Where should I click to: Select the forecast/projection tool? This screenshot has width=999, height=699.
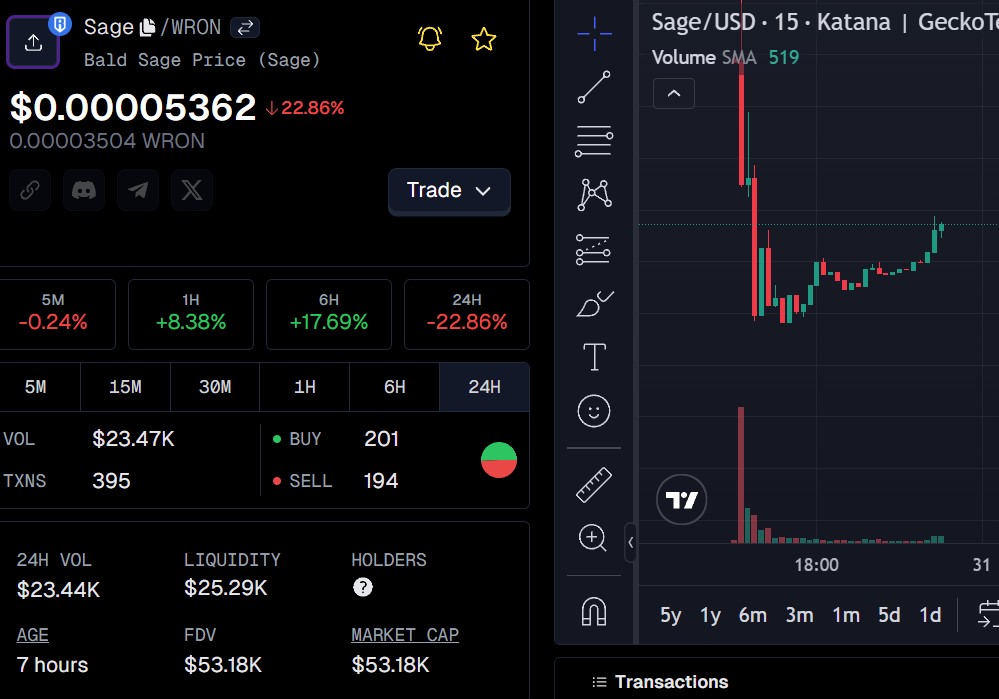point(593,249)
